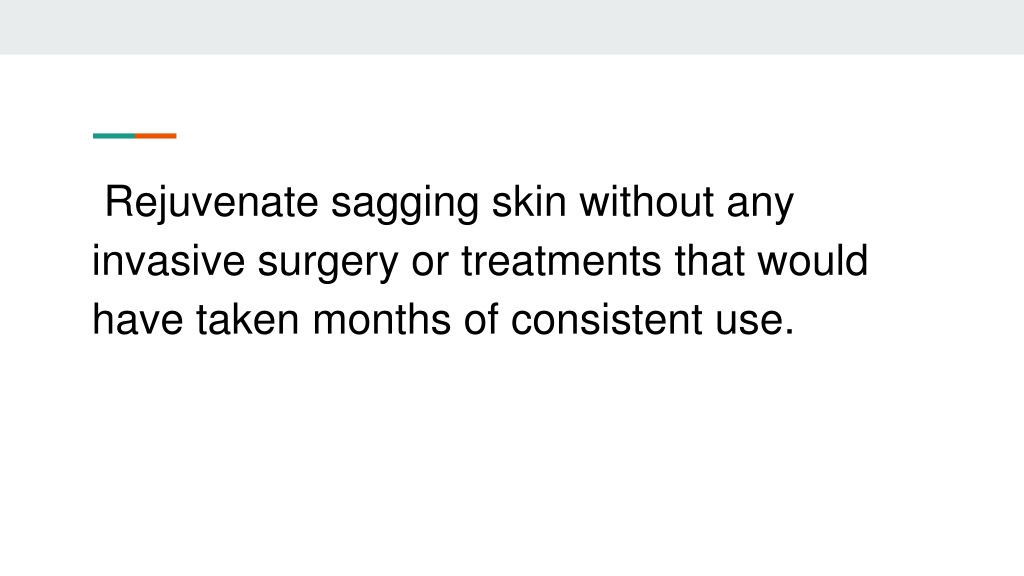Click the orange segment of accent line
Image resolution: width=1024 pixels, height=576 pixels.
point(156,136)
